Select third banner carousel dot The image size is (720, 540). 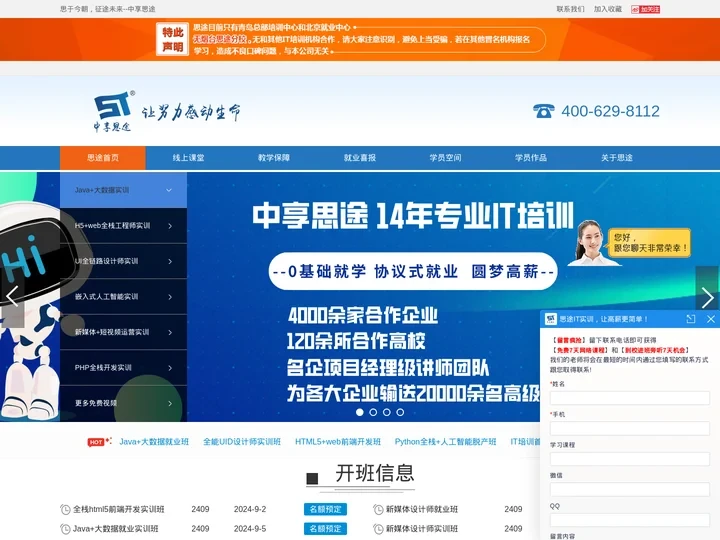(387, 412)
